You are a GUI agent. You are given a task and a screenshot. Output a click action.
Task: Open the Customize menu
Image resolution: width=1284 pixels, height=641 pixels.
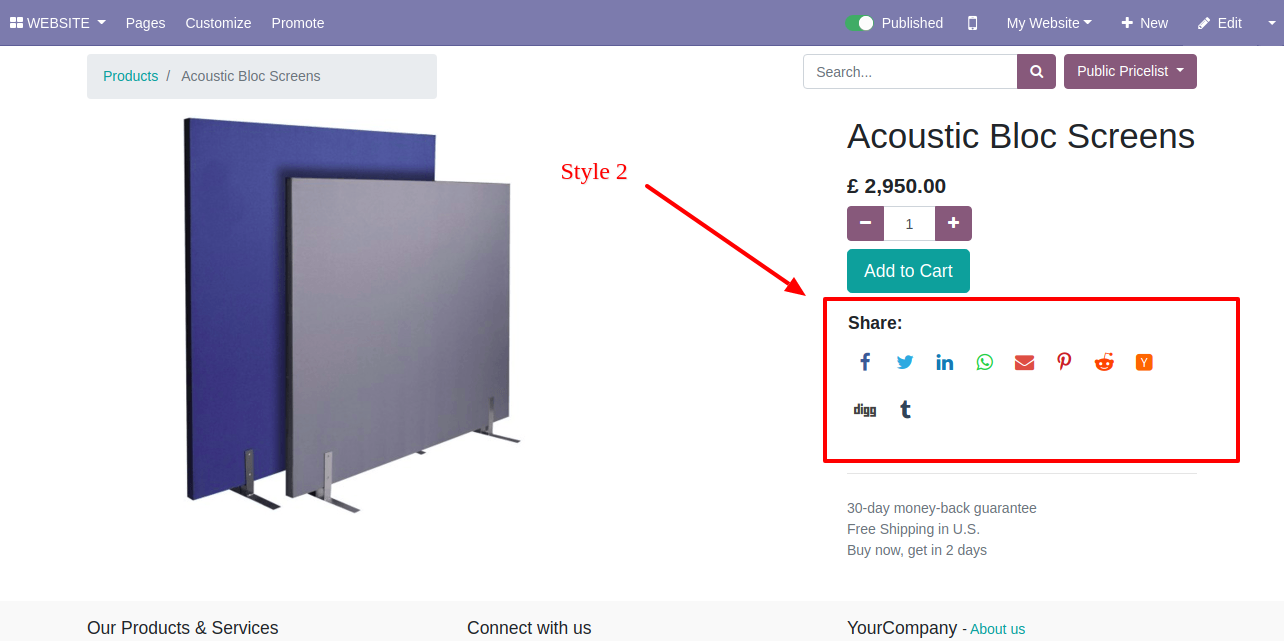tap(218, 23)
